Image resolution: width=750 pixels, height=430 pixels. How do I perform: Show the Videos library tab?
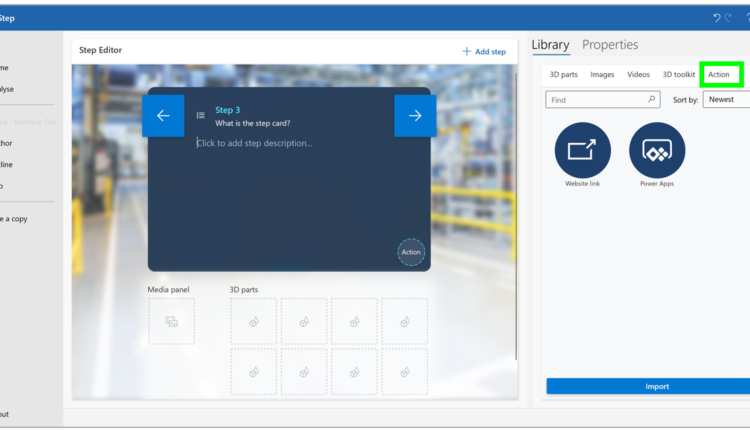(x=638, y=75)
